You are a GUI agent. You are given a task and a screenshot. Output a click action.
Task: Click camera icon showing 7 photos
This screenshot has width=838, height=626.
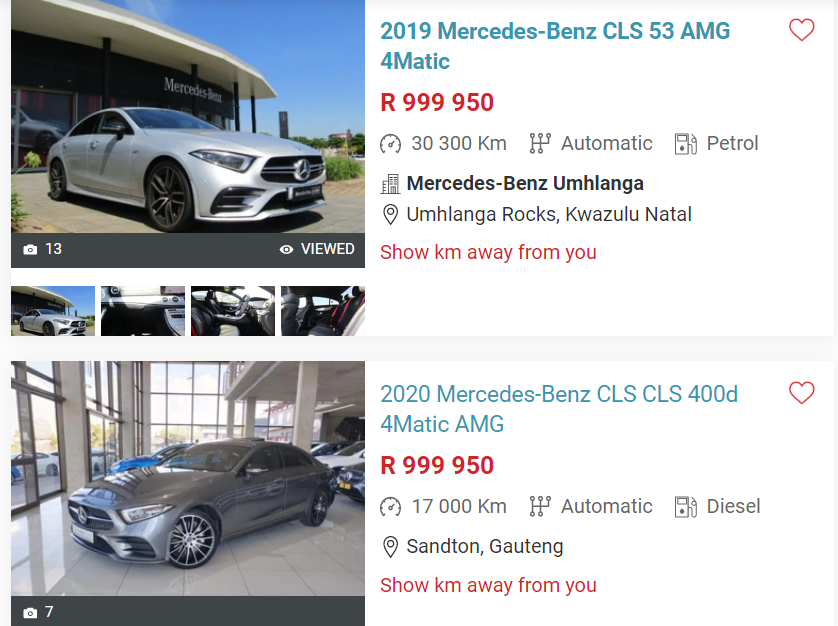(30, 612)
